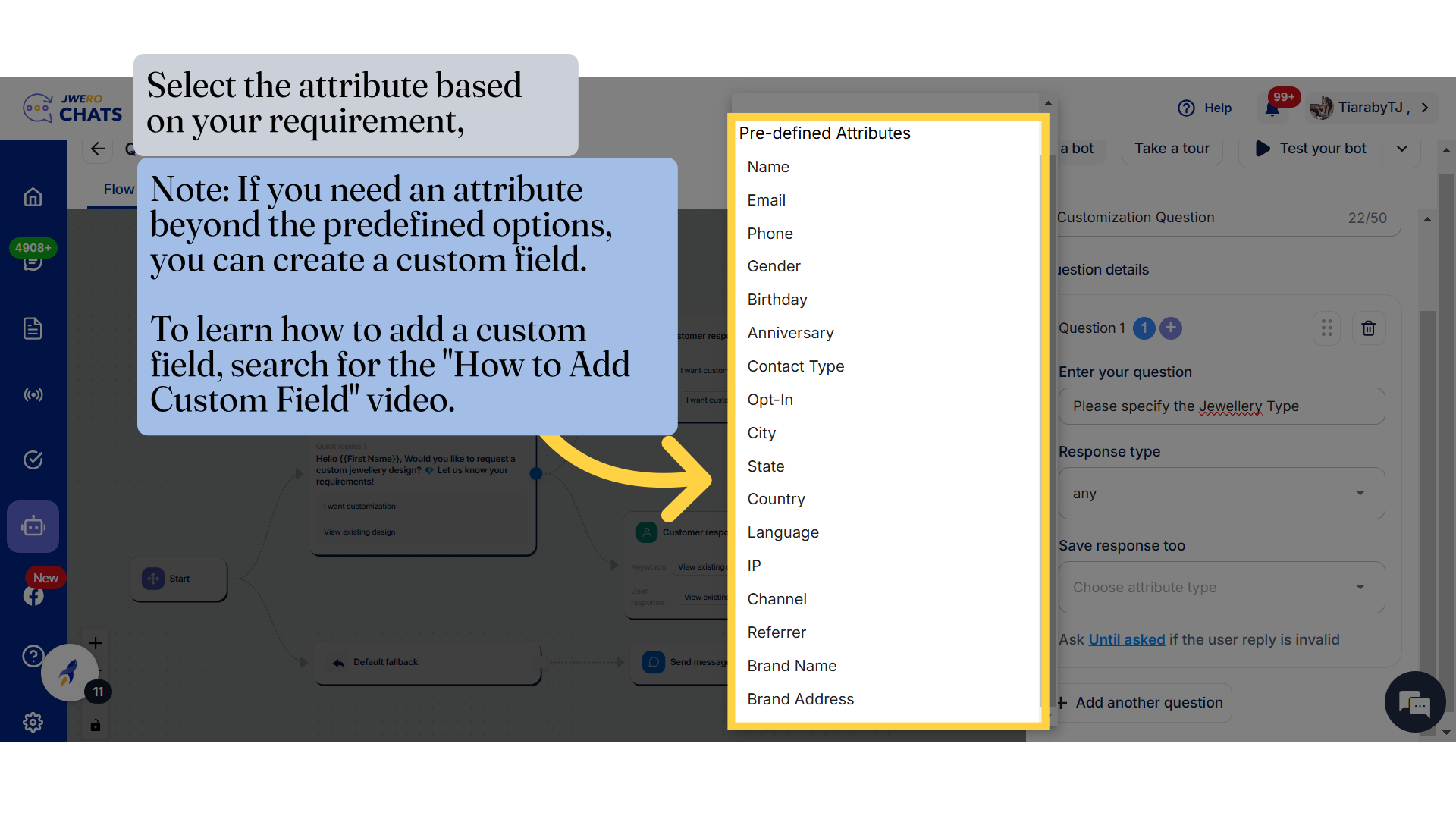Image resolution: width=1456 pixels, height=819 pixels.
Task: Click the blue badge numbered 1
Action: coord(1144,328)
